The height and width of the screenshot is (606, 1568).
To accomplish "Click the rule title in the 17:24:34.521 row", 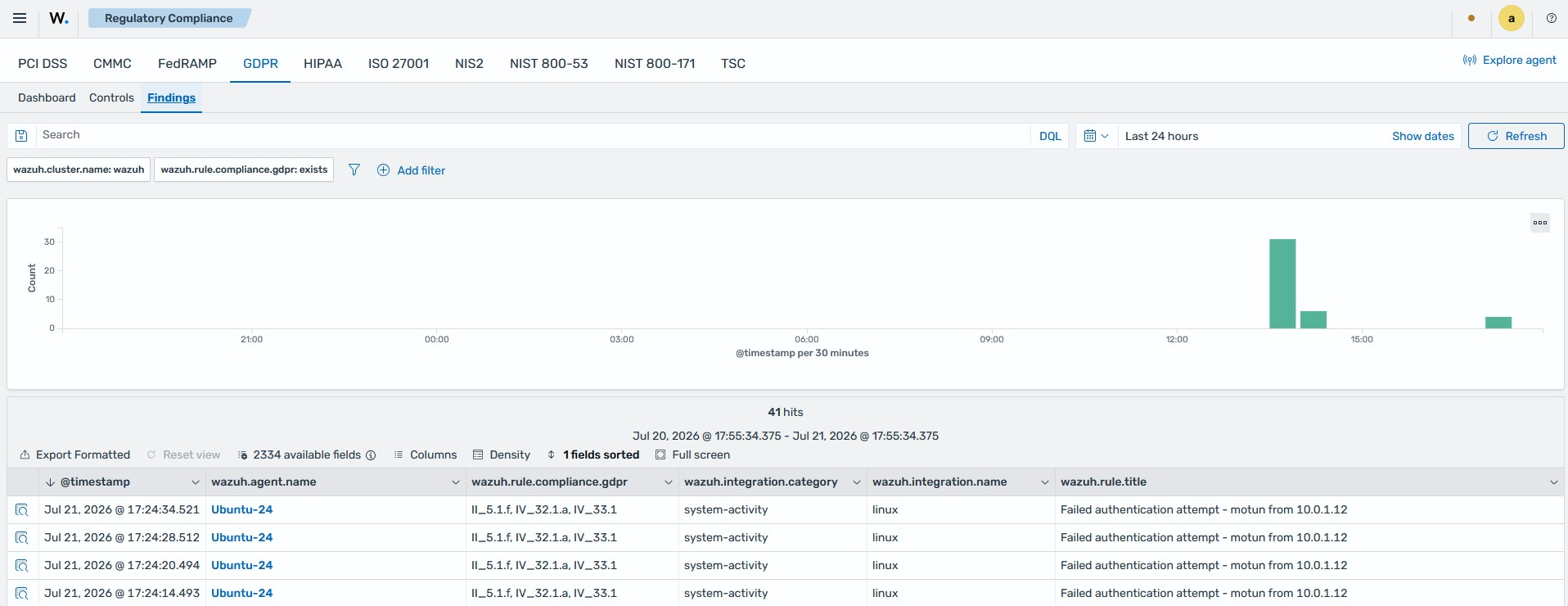I will pos(1204,509).
